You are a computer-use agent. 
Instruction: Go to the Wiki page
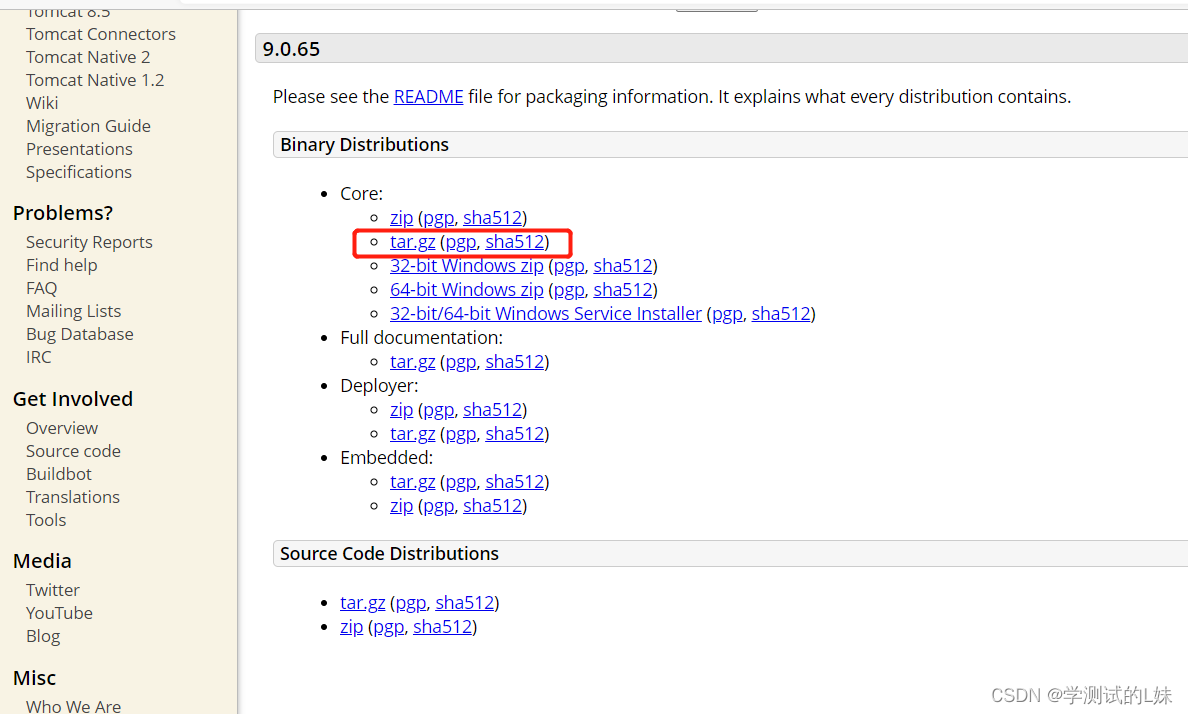42,103
